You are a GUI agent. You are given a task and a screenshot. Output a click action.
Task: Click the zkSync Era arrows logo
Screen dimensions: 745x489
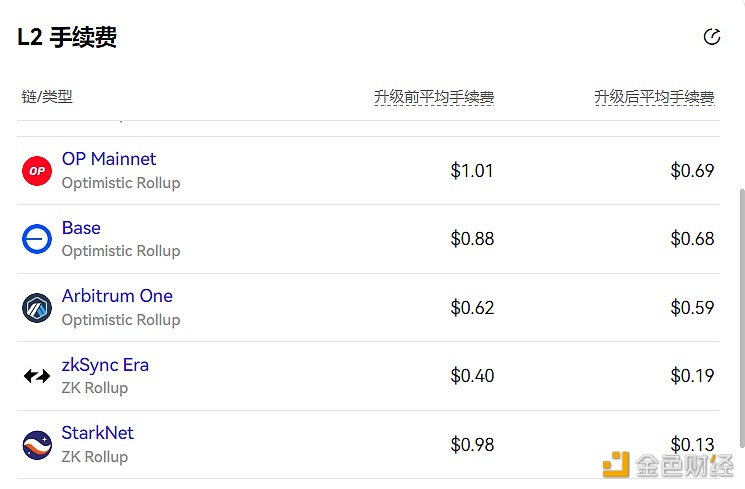37,376
